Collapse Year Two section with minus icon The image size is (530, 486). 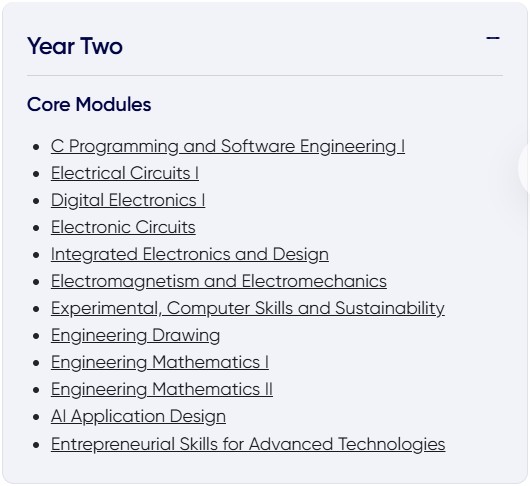[492, 38]
